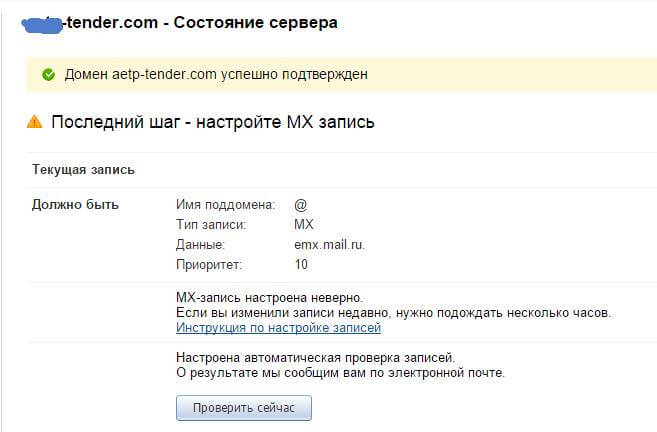Click the "MX" record type value

point(304,225)
